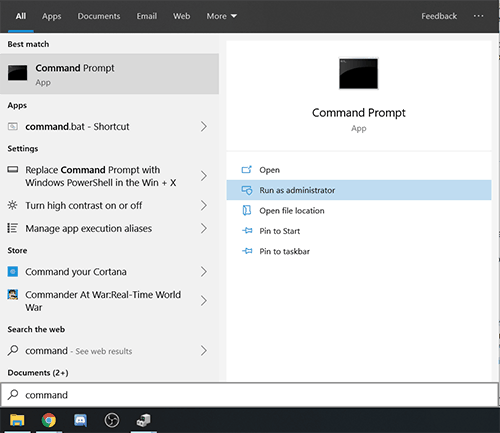
Task: Click the installer icon in the taskbar
Action: [144, 420]
